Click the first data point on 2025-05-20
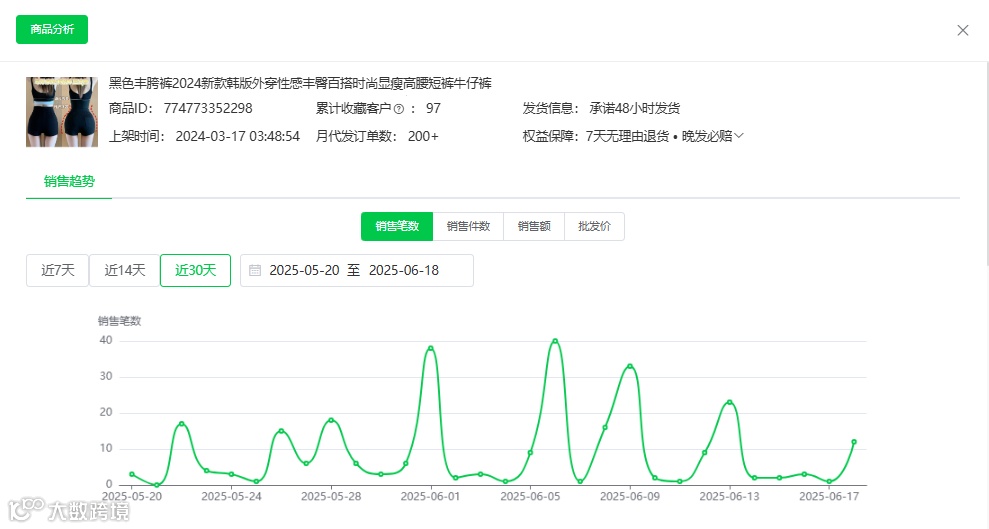 click(x=132, y=474)
